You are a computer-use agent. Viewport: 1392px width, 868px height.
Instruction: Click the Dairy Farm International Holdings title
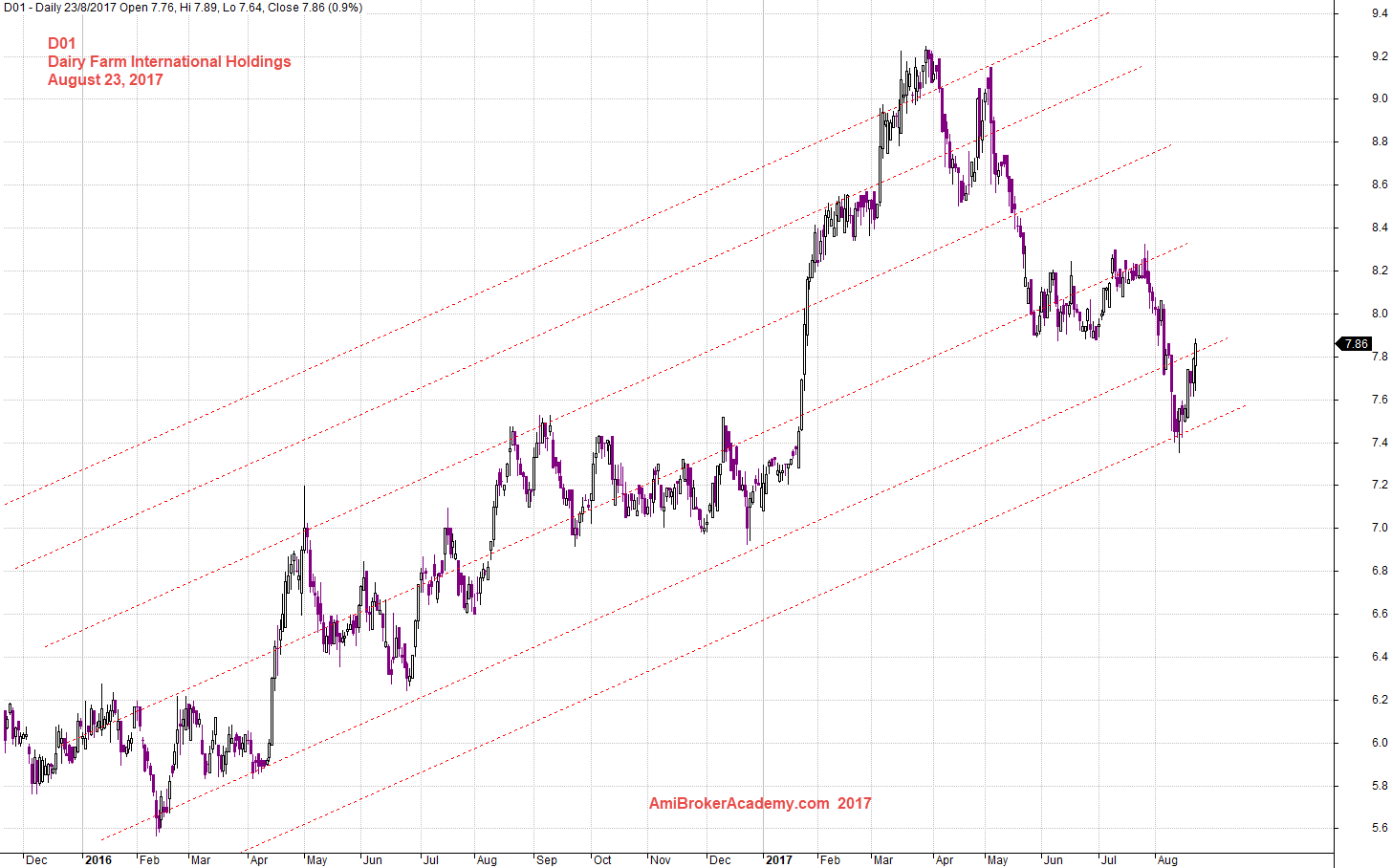pos(169,61)
